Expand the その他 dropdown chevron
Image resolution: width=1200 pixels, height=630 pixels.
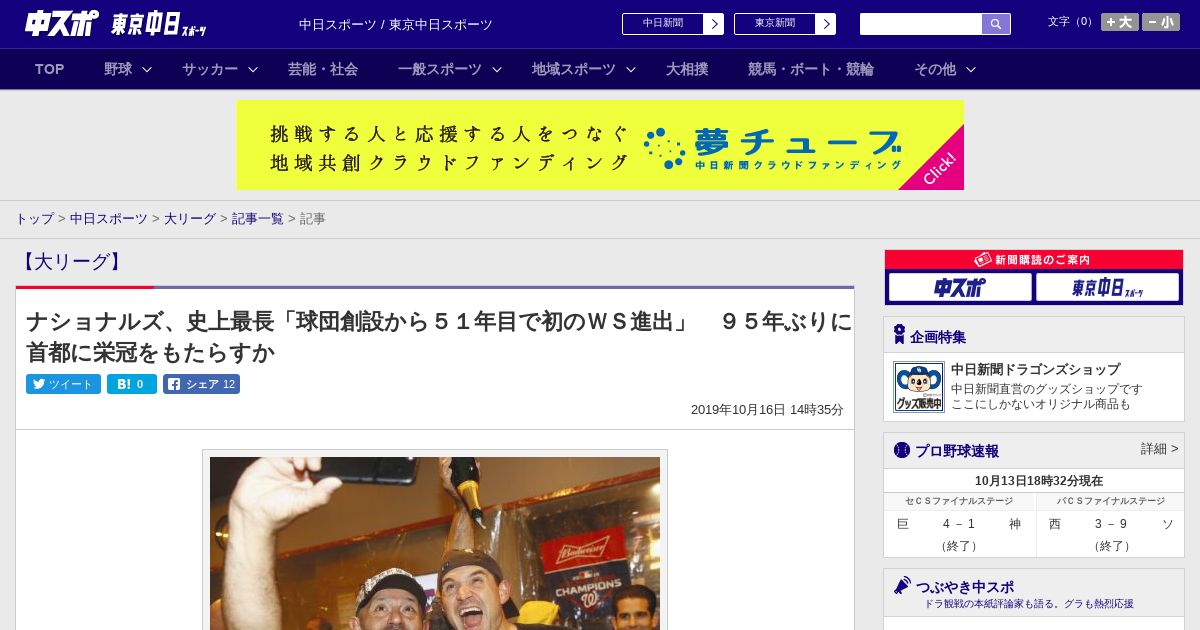coord(971,69)
